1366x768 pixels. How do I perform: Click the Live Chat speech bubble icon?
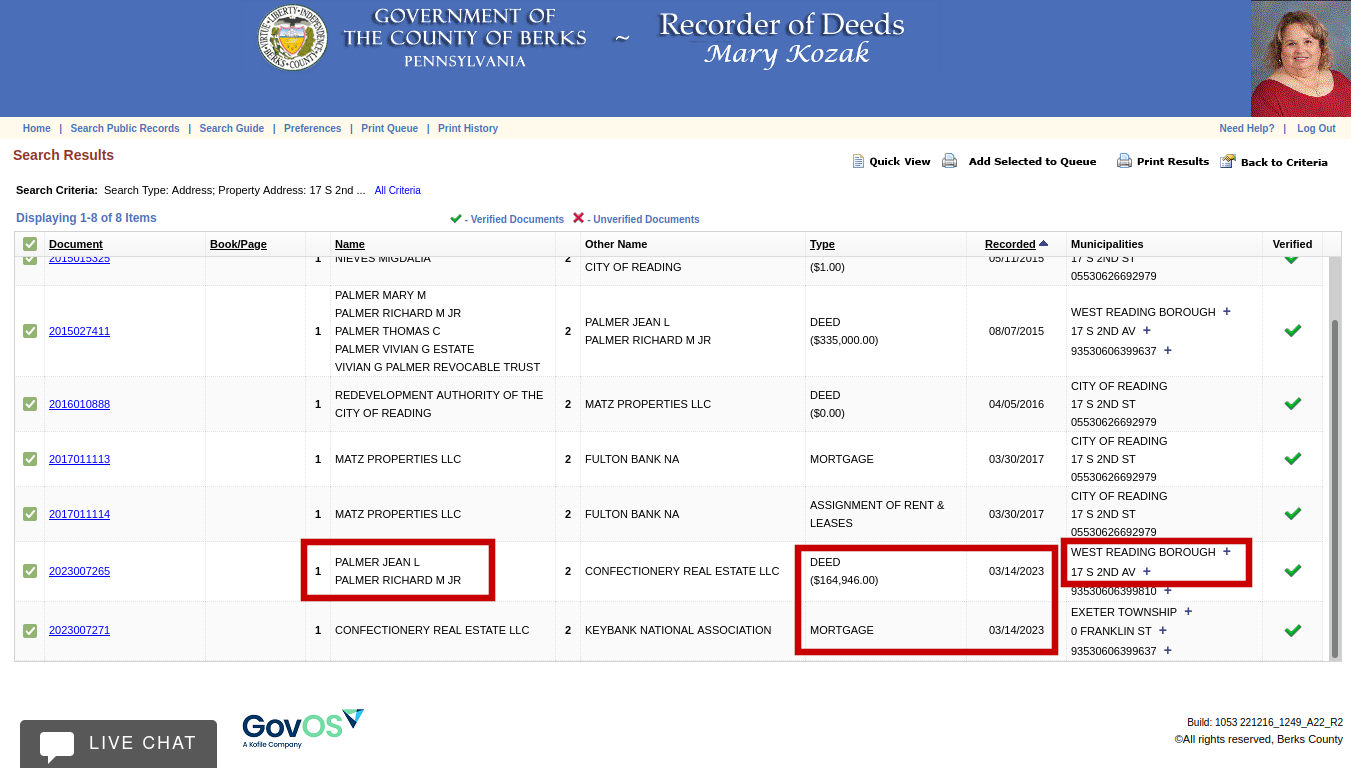coord(58,745)
